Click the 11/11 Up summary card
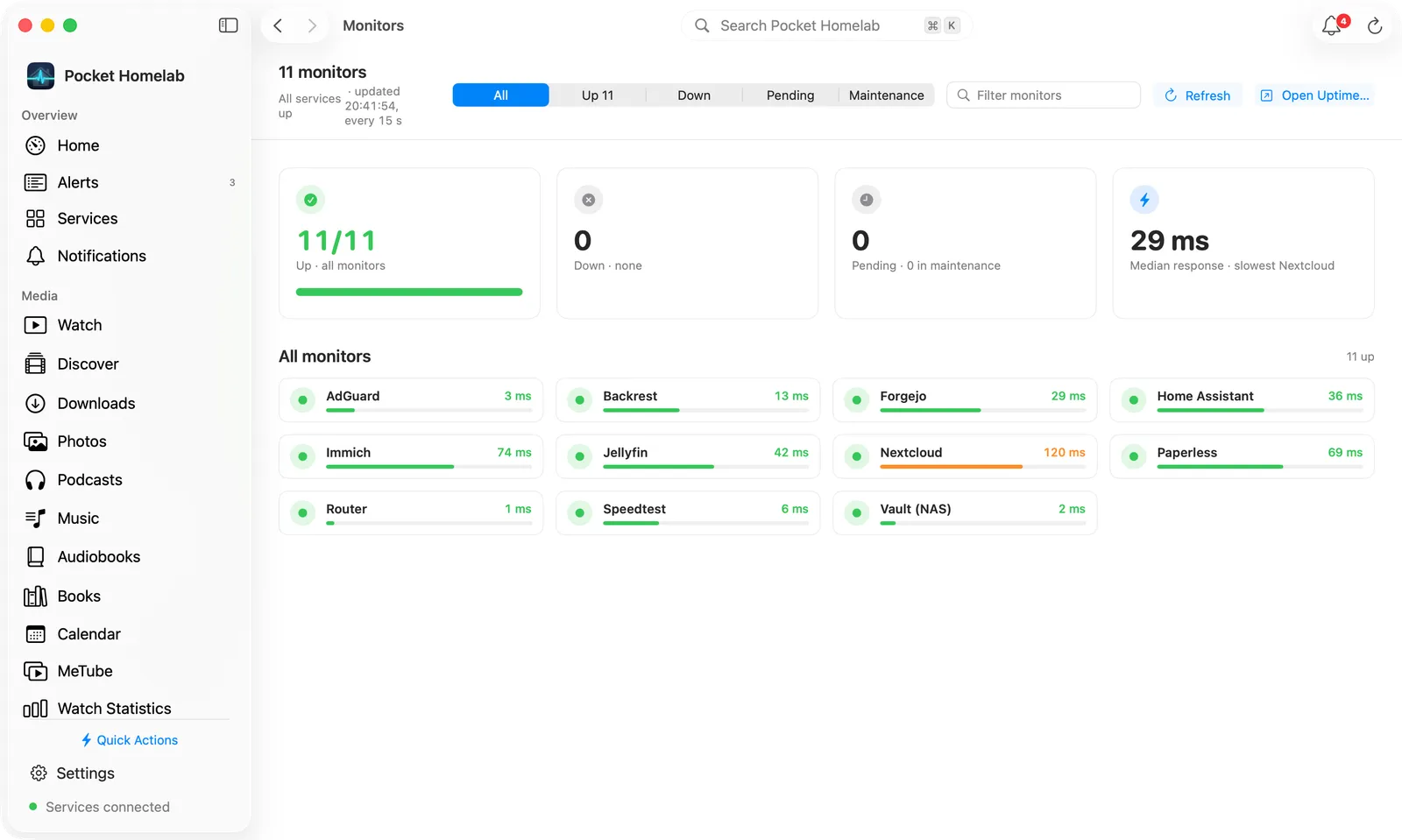This screenshot has width=1402, height=840. click(409, 244)
